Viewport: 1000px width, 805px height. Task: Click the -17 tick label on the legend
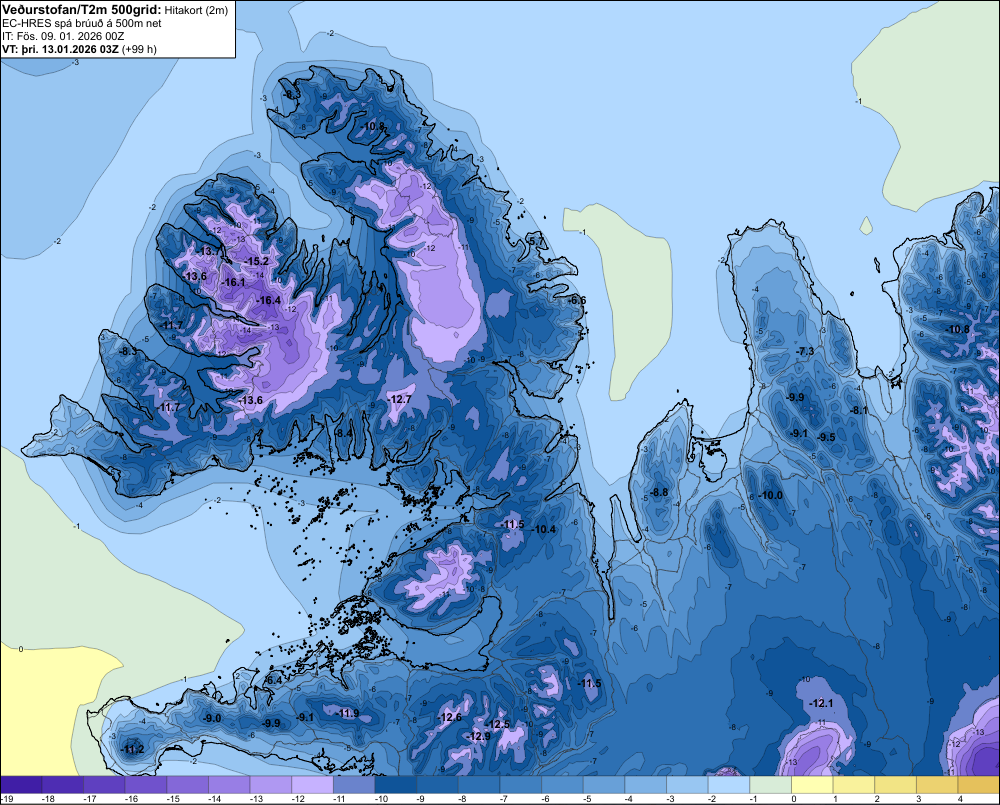click(x=90, y=799)
